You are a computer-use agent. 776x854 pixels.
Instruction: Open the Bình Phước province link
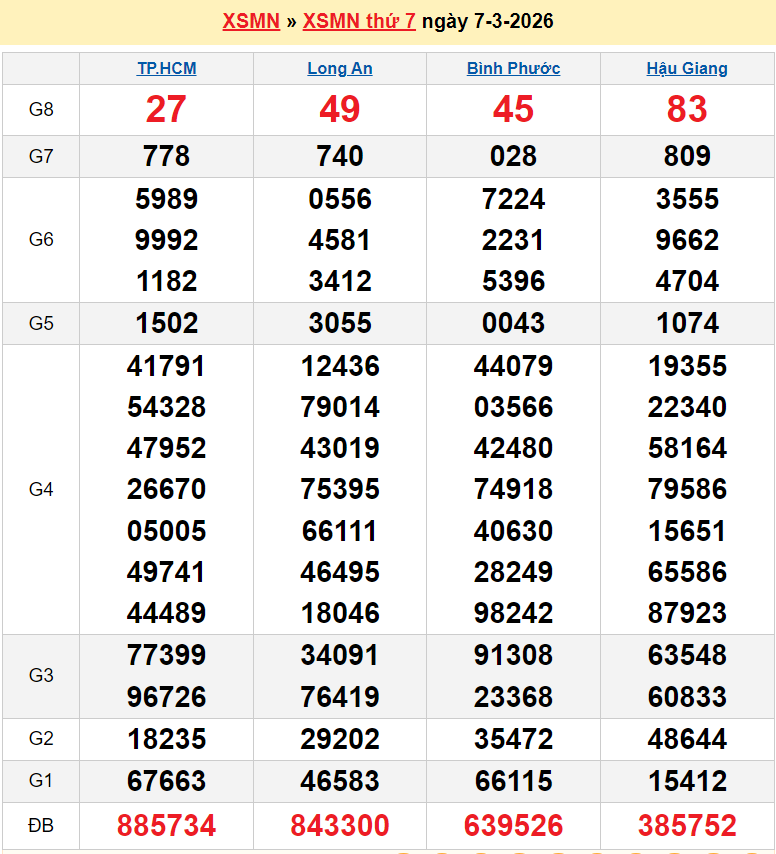[x=513, y=68]
